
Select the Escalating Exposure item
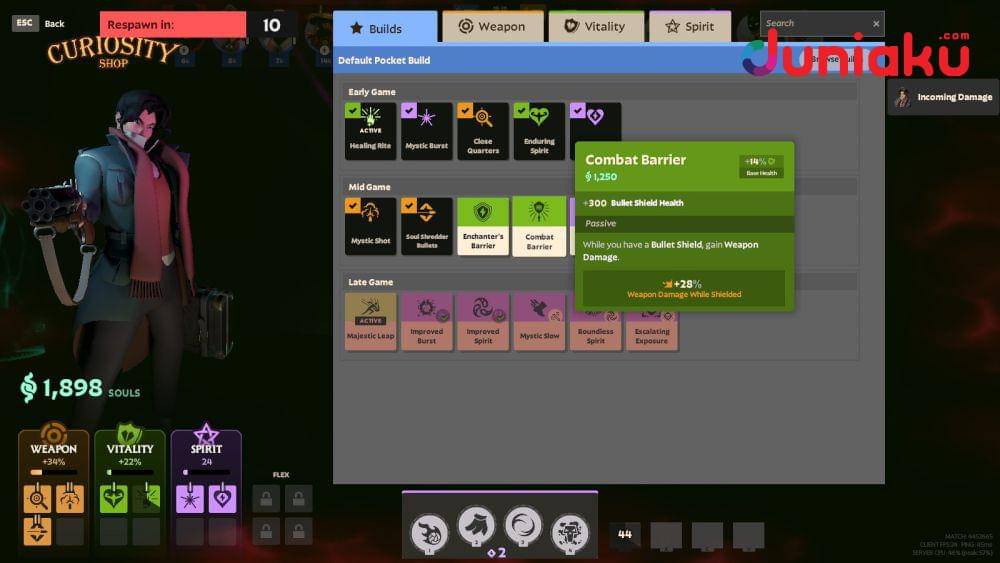click(652, 321)
